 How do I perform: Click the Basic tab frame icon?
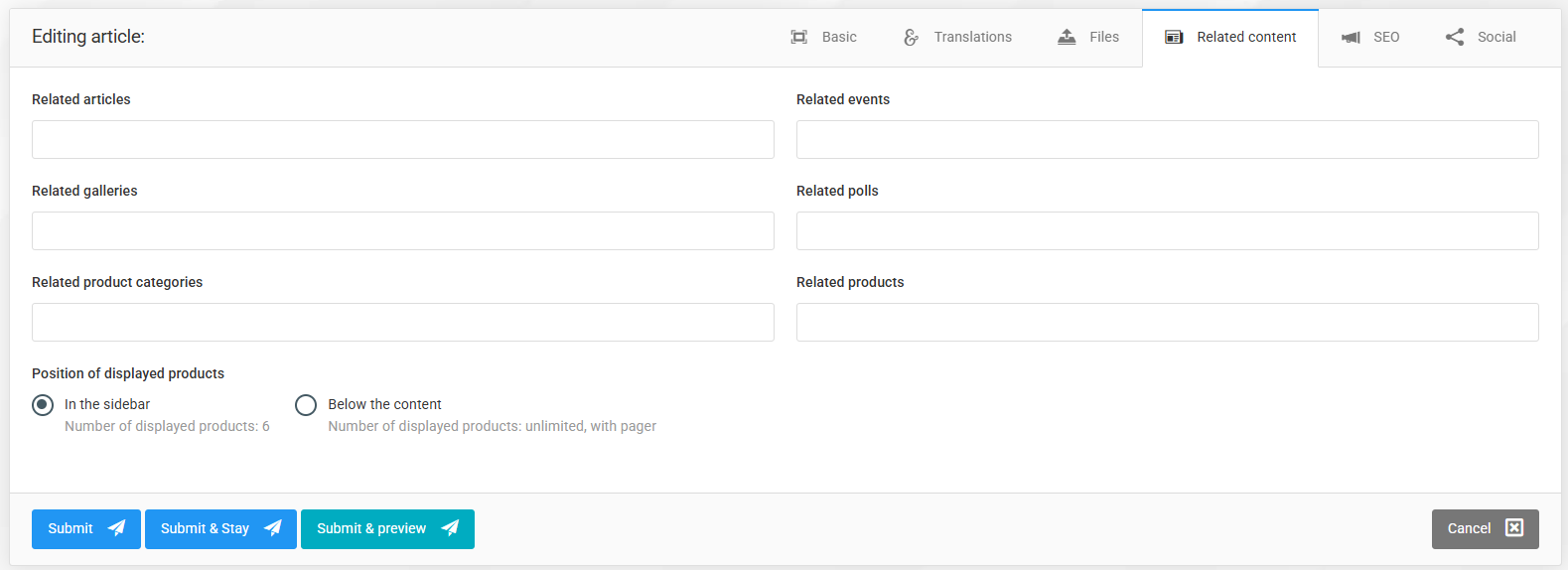click(798, 37)
